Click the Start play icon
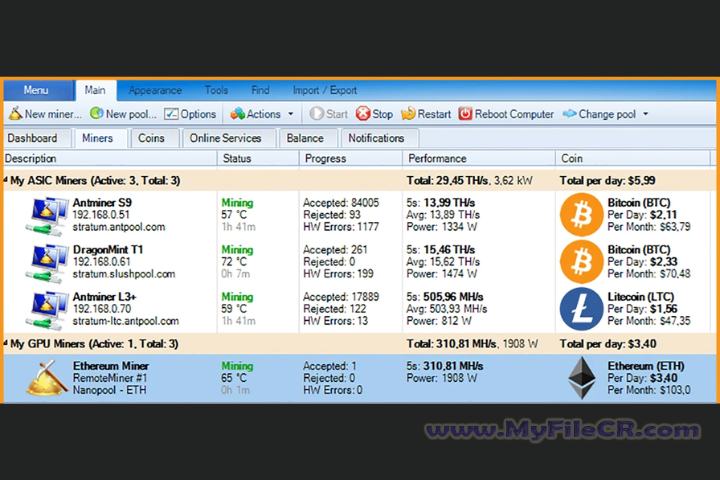The width and height of the screenshot is (720, 480). click(x=317, y=113)
